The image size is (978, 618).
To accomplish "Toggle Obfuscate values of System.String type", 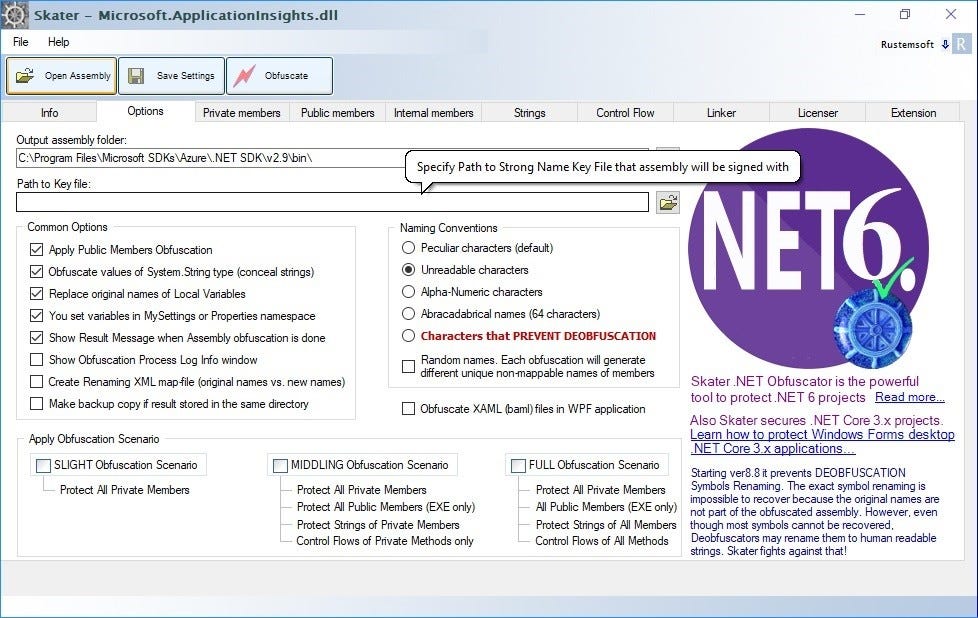I will (x=37, y=272).
